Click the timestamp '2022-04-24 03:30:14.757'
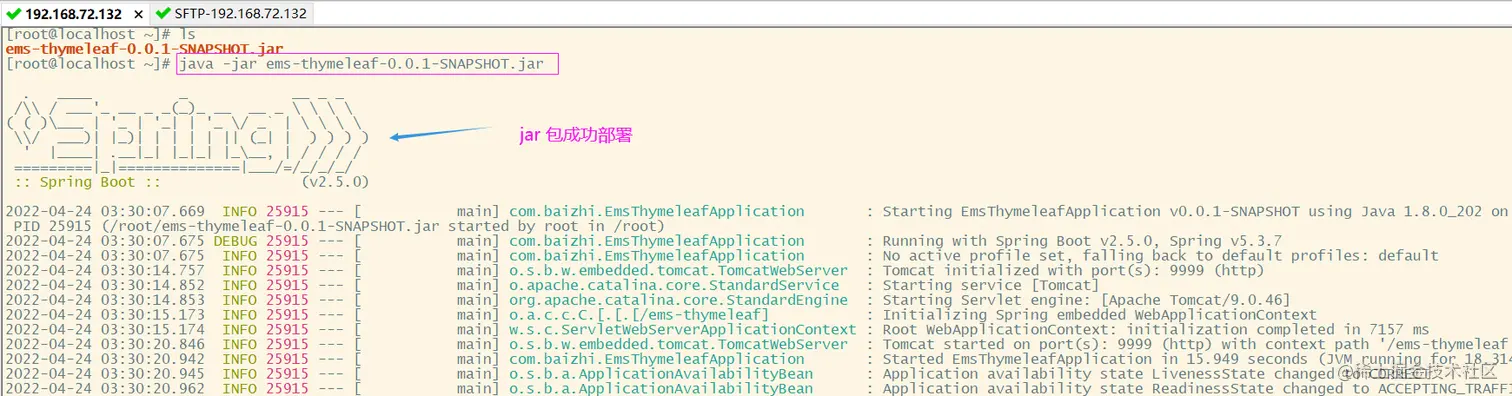The width and height of the screenshot is (1512, 396). [105, 271]
